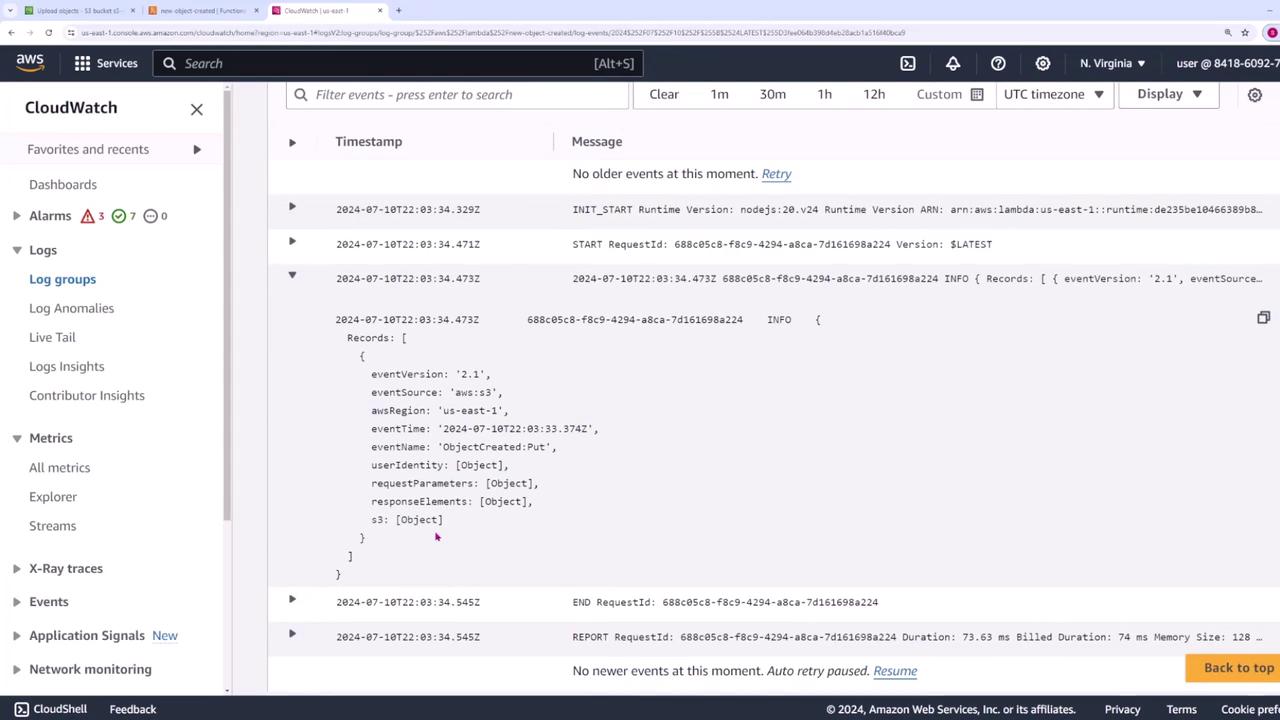Screen dimensions: 1280x720
Task: Open Dashboards in sidebar
Action: 63,185
